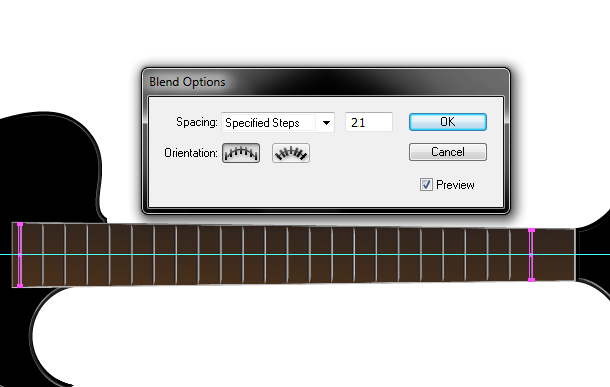Click bottom anchor point of right magenta fret
Screen dimensions: 610x387
pyautogui.click(x=531, y=279)
